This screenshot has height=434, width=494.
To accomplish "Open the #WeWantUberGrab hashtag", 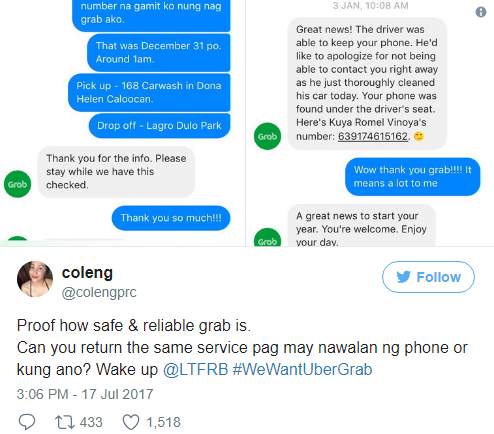I will 302,370.
